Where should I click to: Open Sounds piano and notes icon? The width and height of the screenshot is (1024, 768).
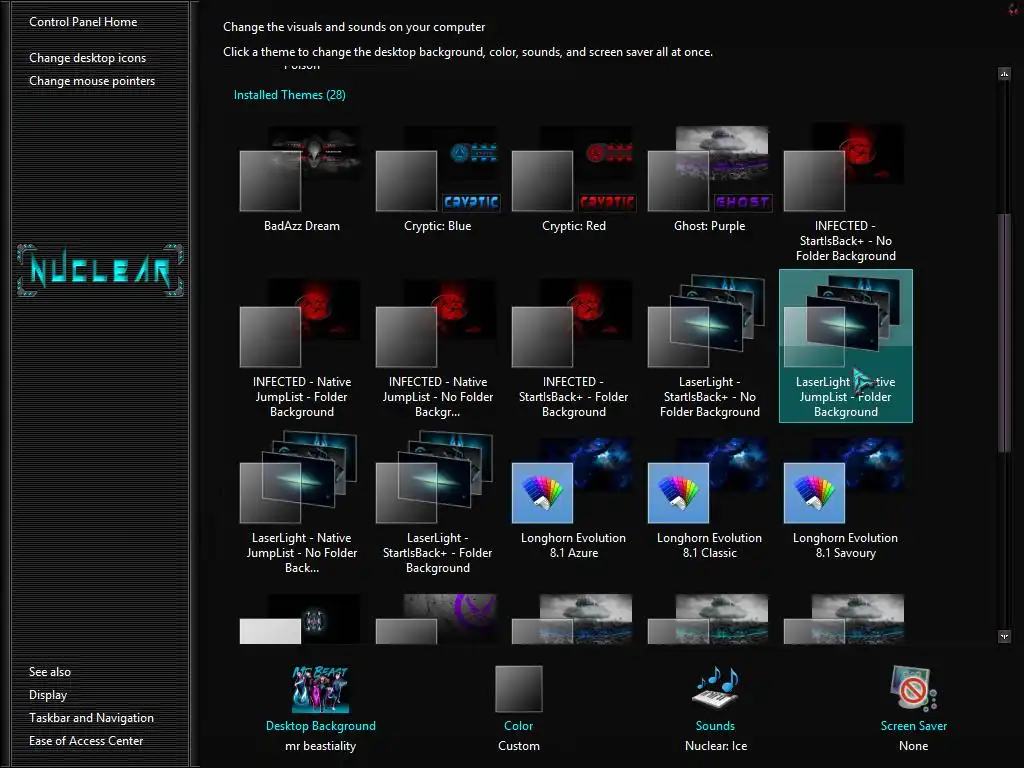pos(715,688)
